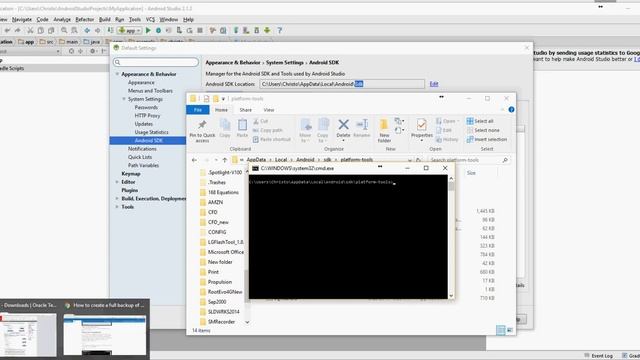Select Keymap in the settings tree
This screenshot has height=360, width=640.
(131, 173)
